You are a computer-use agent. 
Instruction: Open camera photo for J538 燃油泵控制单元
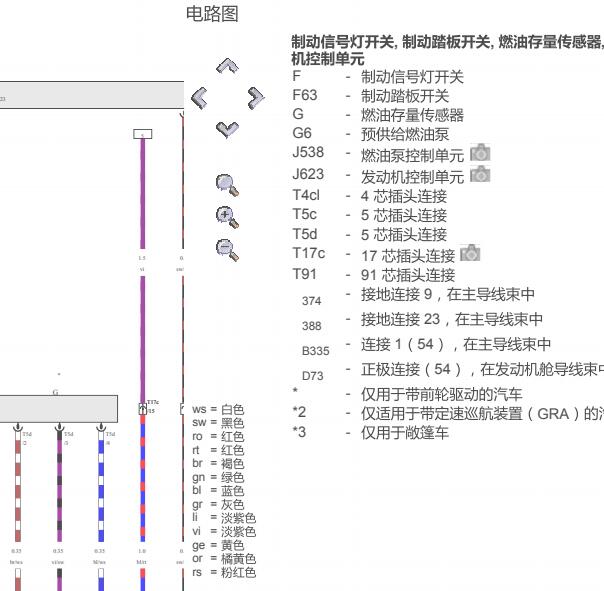click(x=480, y=152)
